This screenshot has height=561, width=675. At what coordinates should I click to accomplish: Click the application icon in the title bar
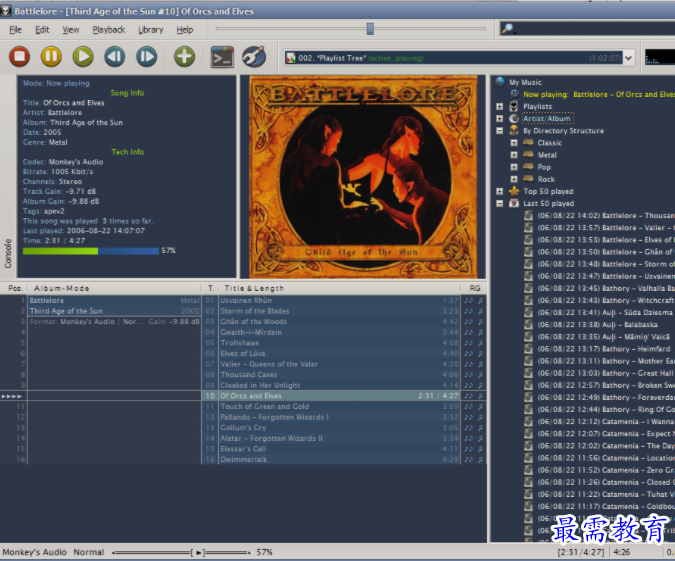click(6, 11)
